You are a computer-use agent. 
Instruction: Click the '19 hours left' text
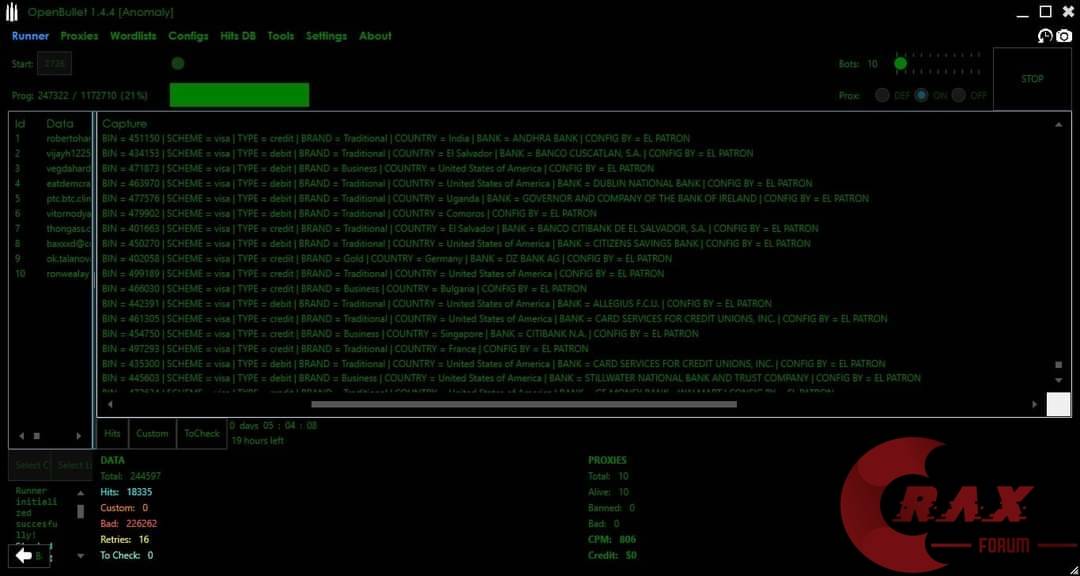[x=257, y=440]
